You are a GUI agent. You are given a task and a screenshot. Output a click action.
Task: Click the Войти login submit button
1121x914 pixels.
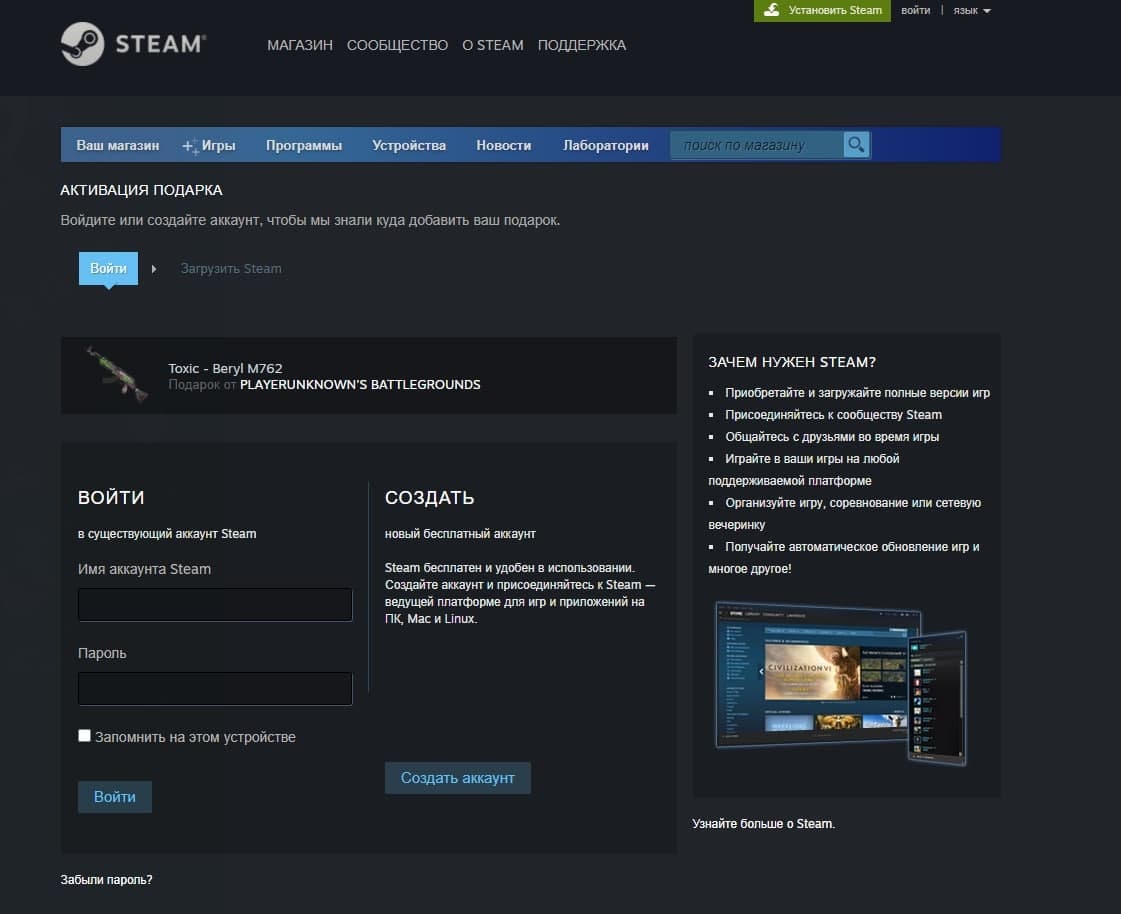pyautogui.click(x=114, y=797)
